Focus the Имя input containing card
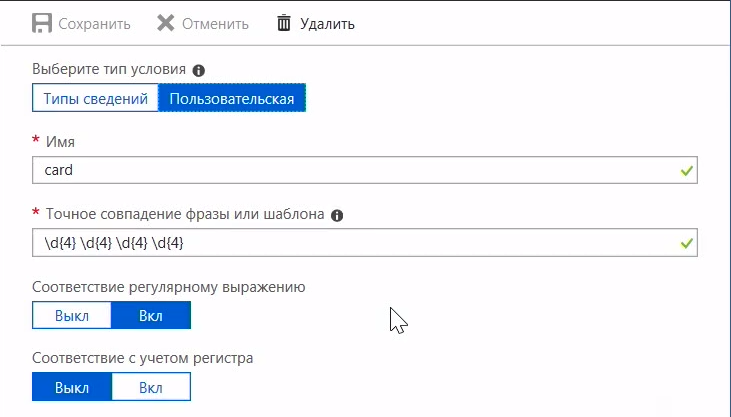 350,170
